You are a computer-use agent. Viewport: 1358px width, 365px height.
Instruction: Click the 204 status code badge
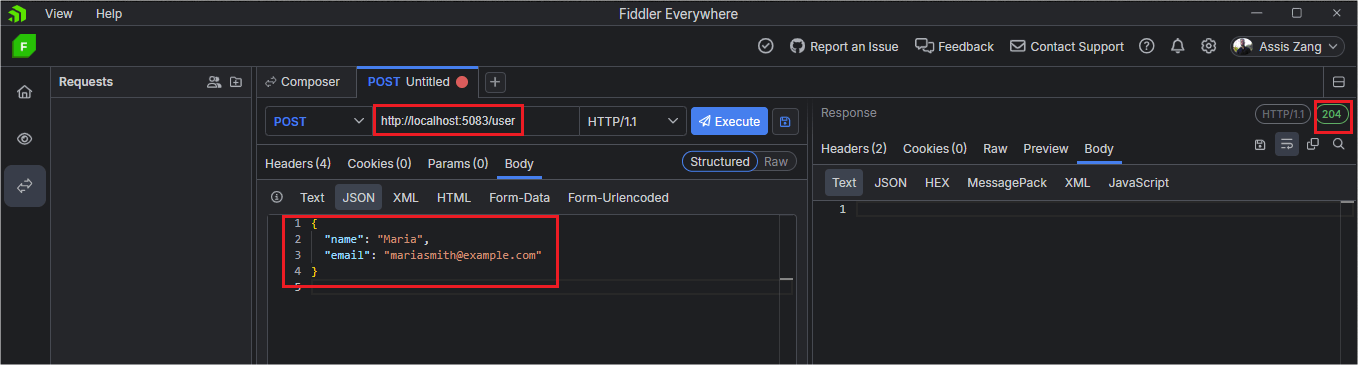(1331, 114)
